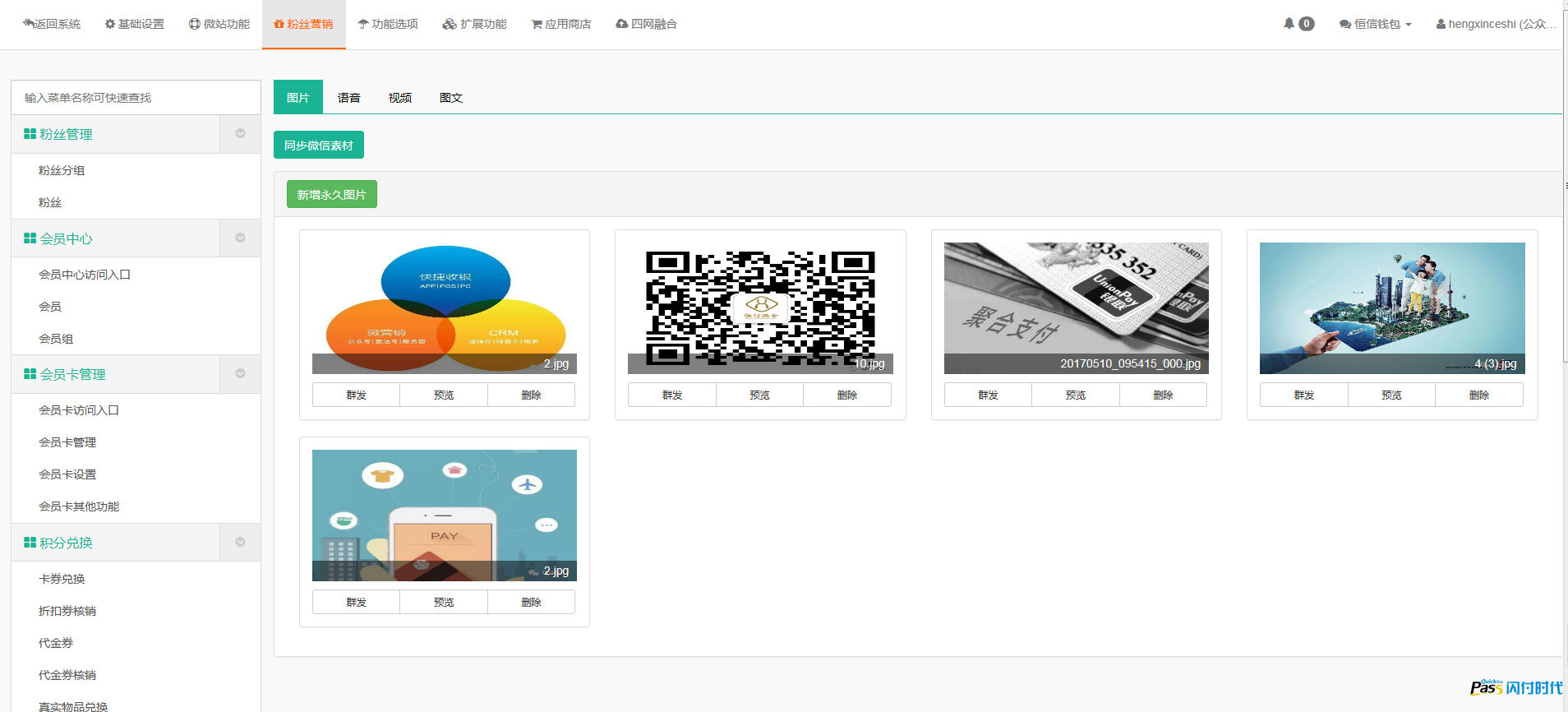Click the 粉丝管理 section header

coord(116,134)
